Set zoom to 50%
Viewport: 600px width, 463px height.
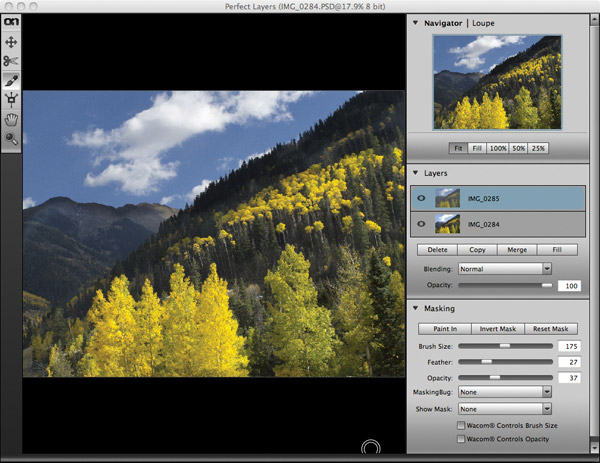[x=518, y=148]
